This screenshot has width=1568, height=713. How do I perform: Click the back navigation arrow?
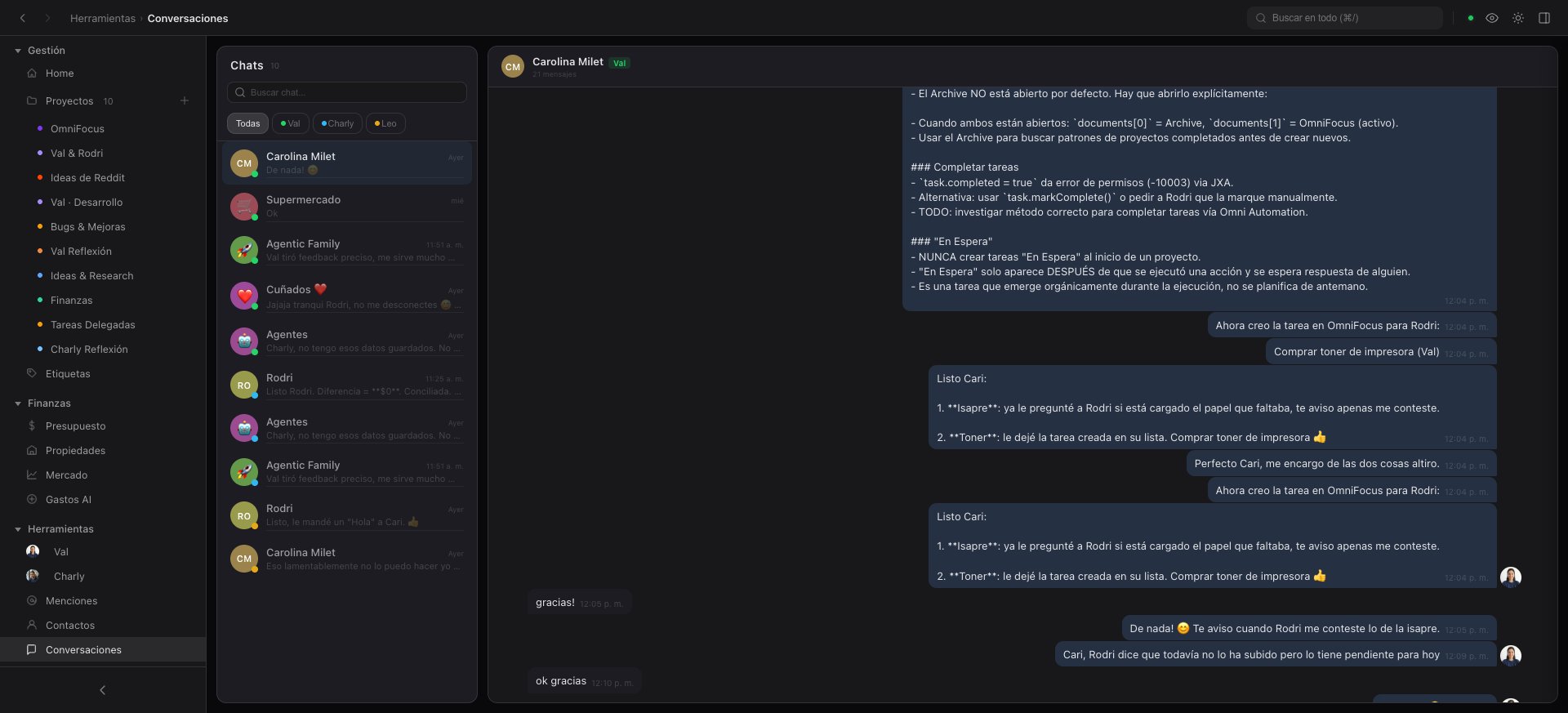tap(23, 18)
